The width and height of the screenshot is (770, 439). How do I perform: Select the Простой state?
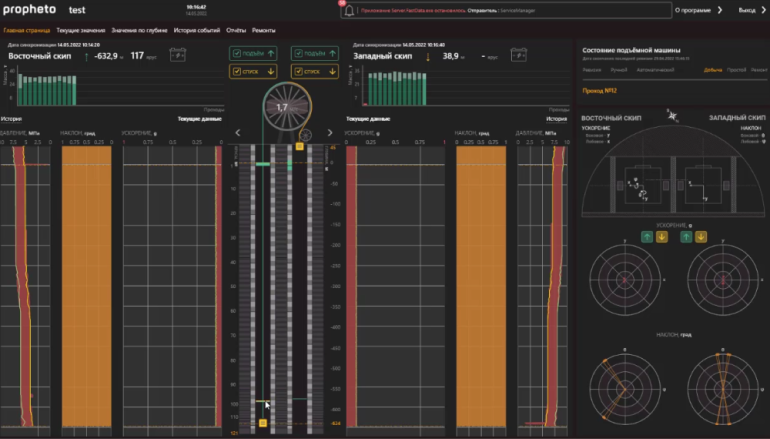point(736,70)
